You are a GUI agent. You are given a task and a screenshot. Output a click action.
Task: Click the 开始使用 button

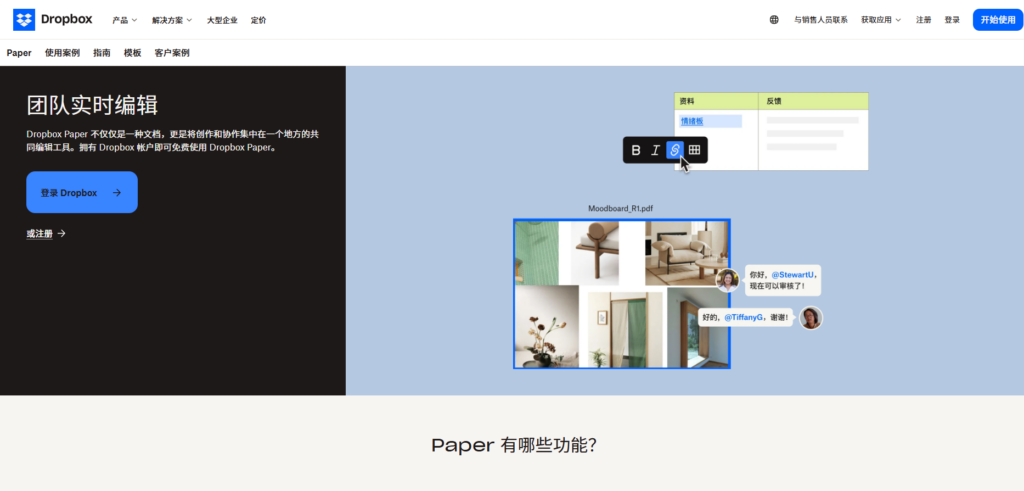tap(998, 20)
